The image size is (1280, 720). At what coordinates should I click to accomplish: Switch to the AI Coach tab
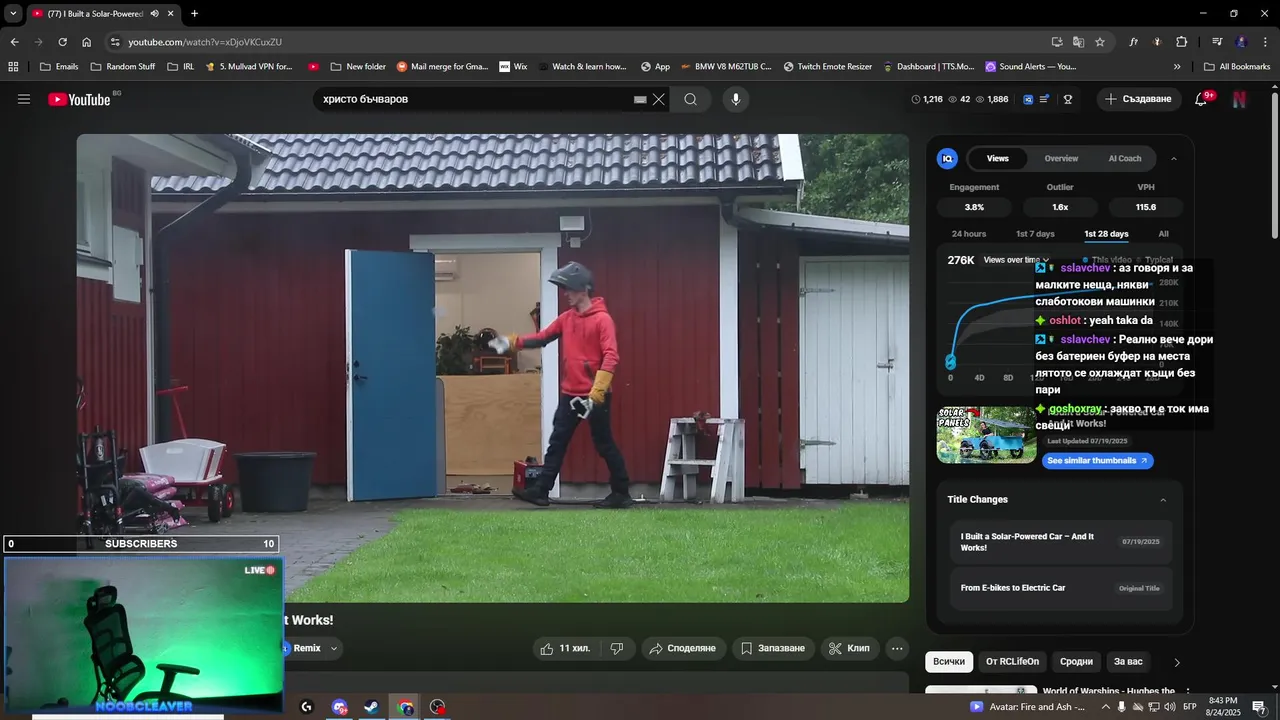pos(1124,158)
